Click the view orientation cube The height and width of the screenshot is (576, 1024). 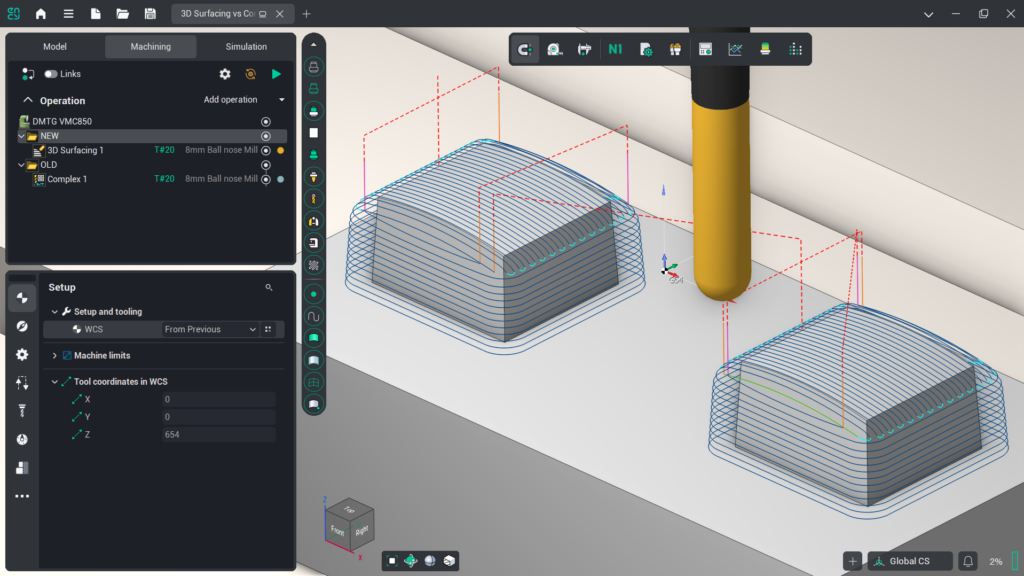pyautogui.click(x=349, y=523)
